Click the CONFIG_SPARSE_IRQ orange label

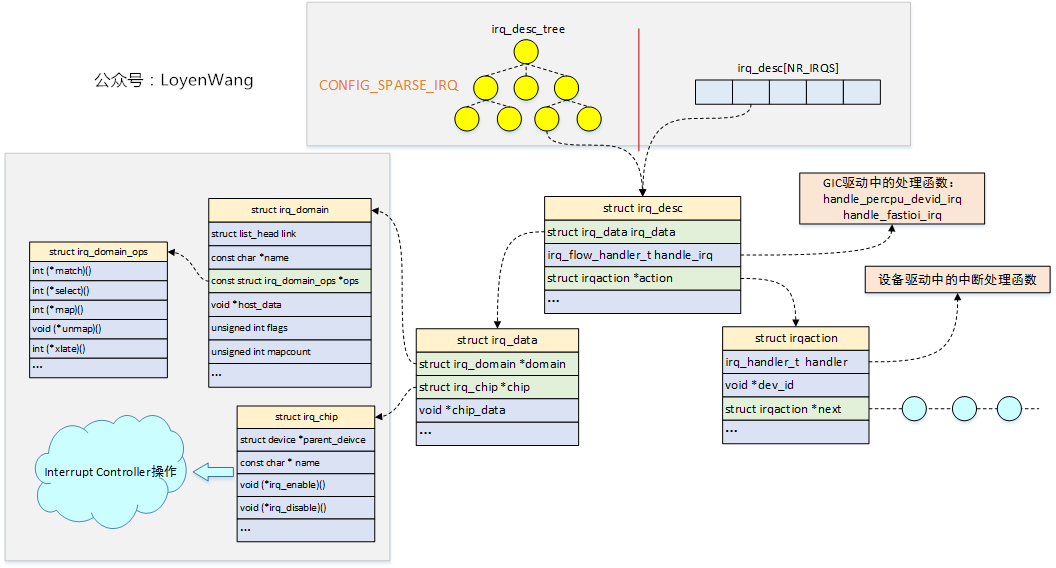point(388,86)
